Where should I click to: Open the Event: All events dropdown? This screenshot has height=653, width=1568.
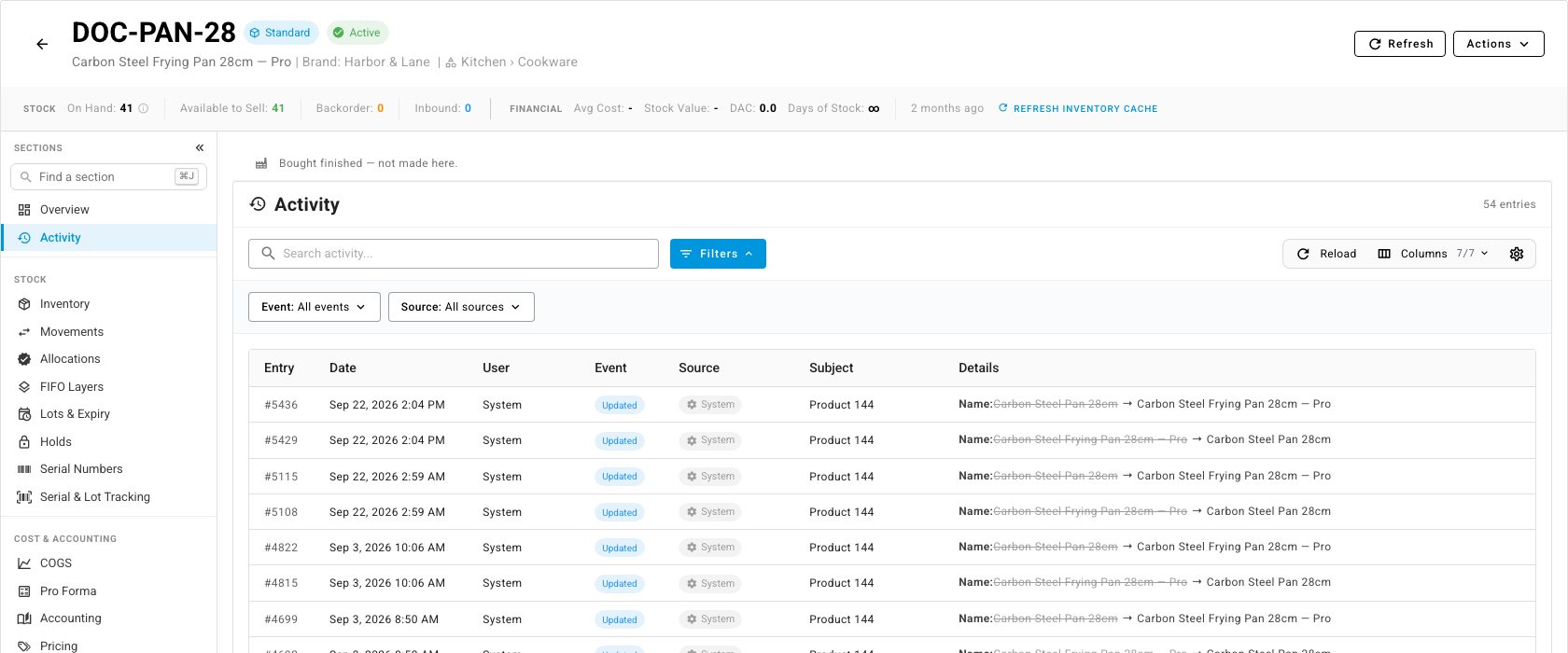(314, 307)
